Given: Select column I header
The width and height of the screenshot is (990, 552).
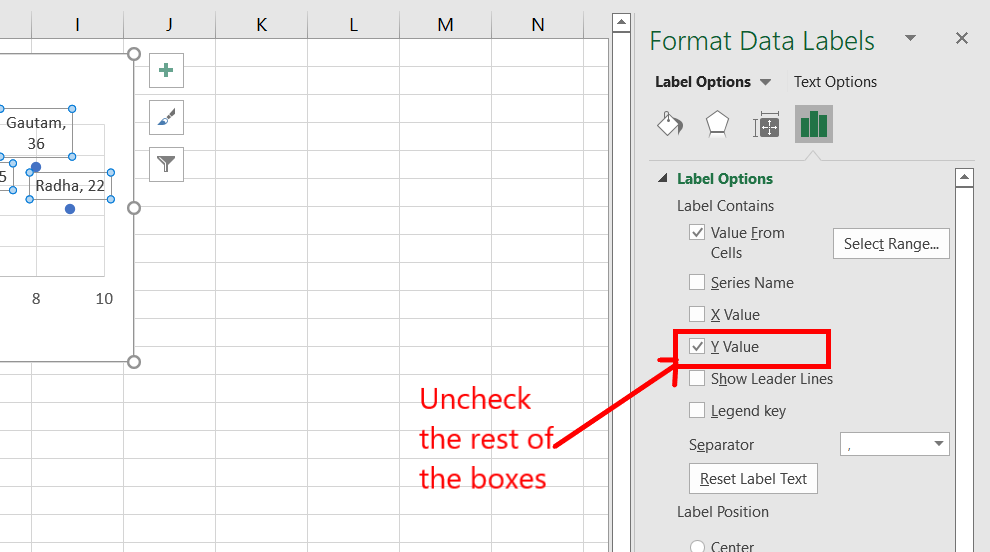Looking at the screenshot, I should [x=78, y=25].
